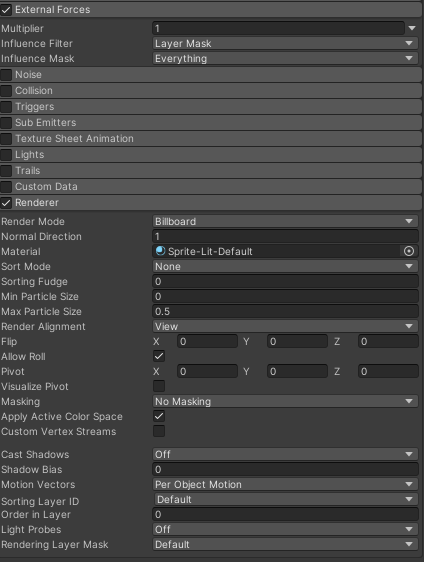Click the Min Particle Size label
This screenshot has height=562, width=424.
pos(40,296)
